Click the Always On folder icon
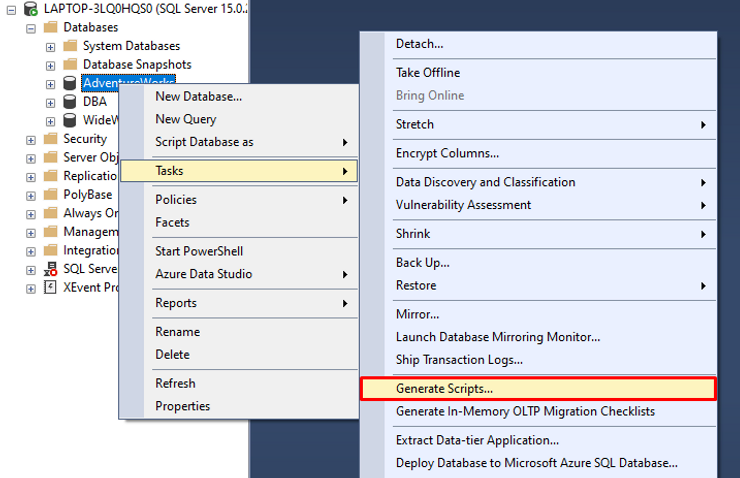Image resolution: width=740 pixels, height=478 pixels. 50,213
